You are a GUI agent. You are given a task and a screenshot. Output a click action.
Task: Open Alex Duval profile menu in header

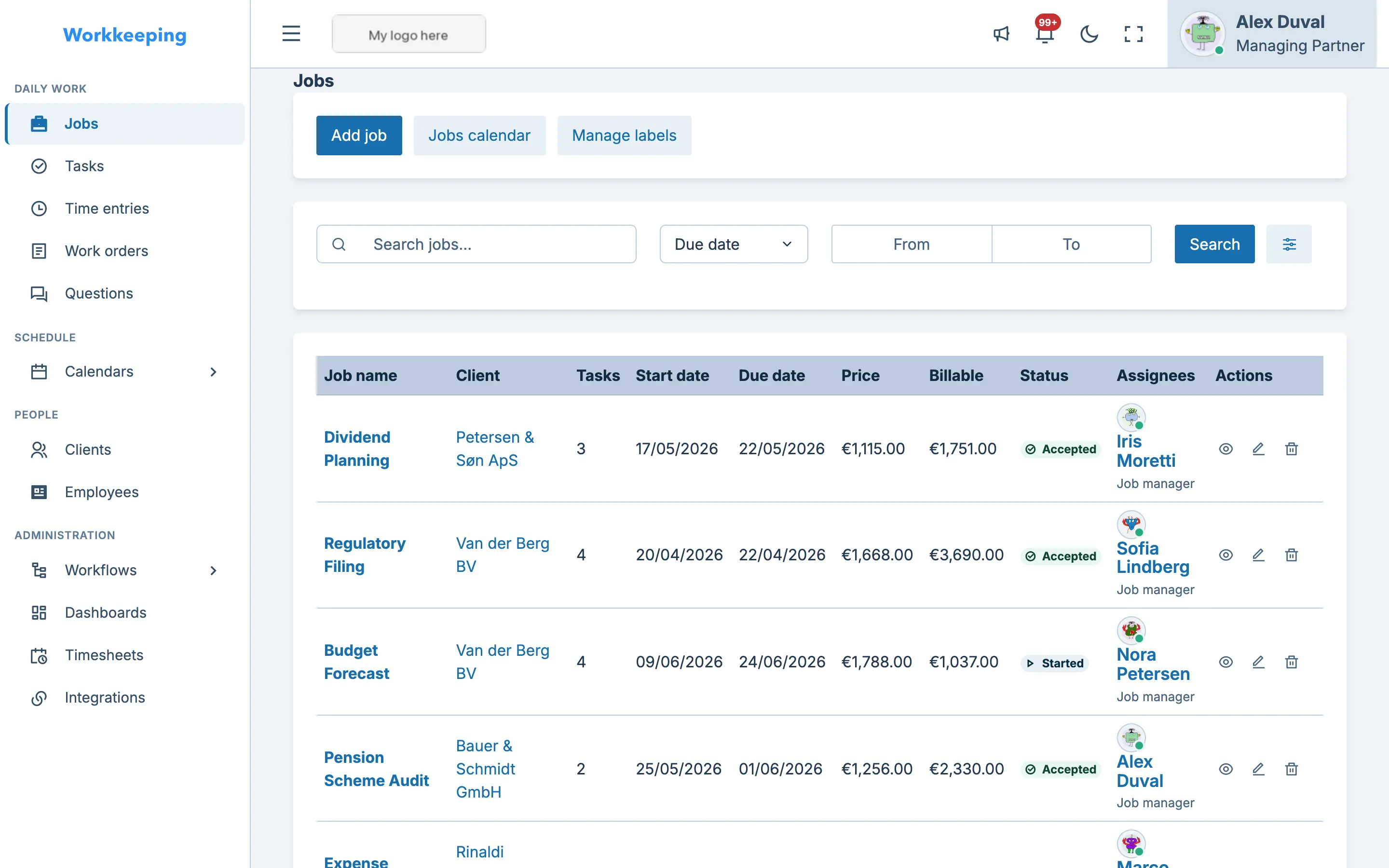pyautogui.click(x=1272, y=34)
